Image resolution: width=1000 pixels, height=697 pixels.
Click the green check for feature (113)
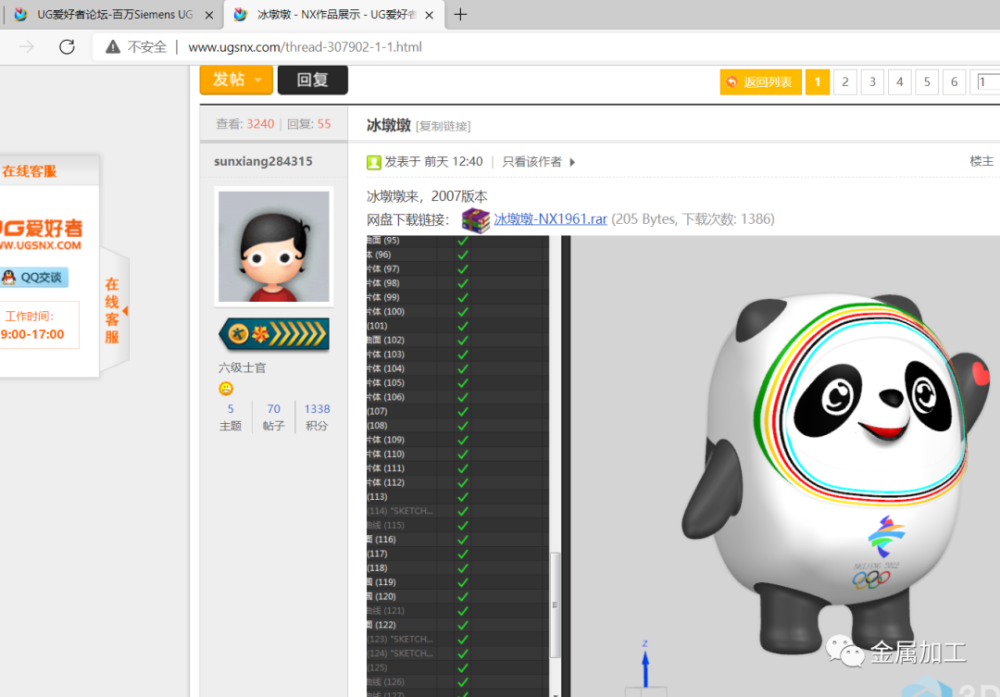[463, 497]
